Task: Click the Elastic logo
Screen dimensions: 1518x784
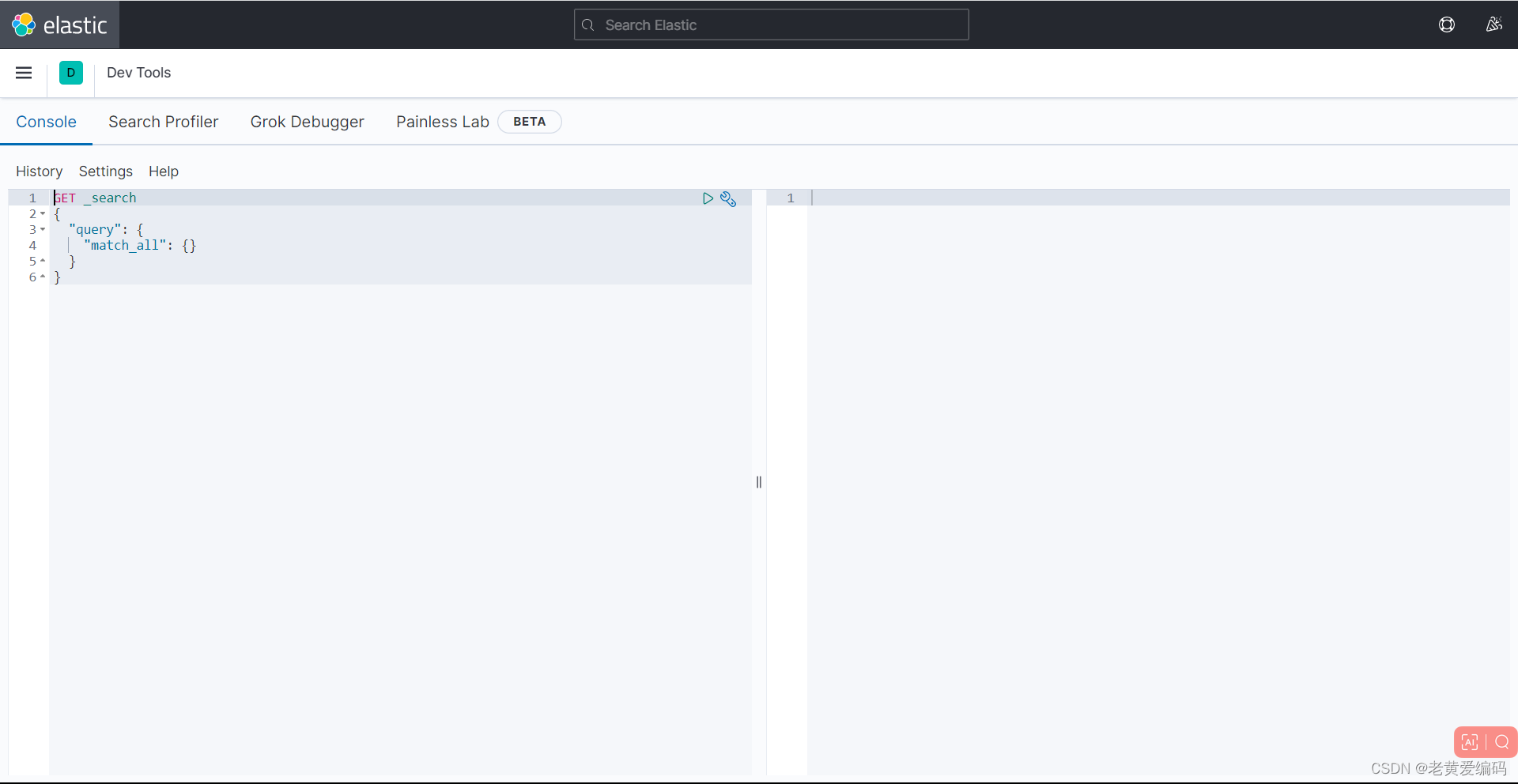Action: (x=59, y=25)
